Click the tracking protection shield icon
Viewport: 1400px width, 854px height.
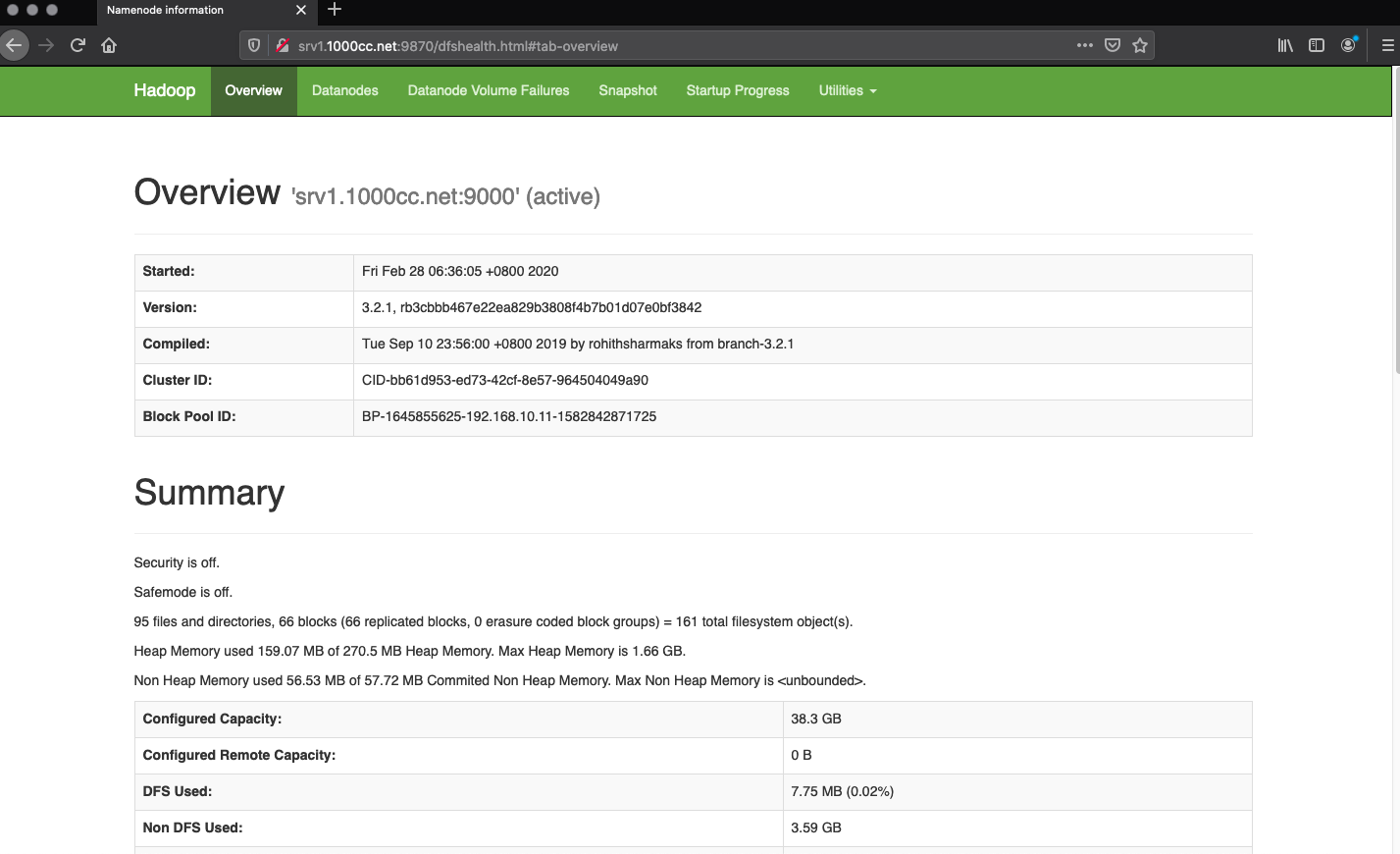pyautogui.click(x=254, y=46)
